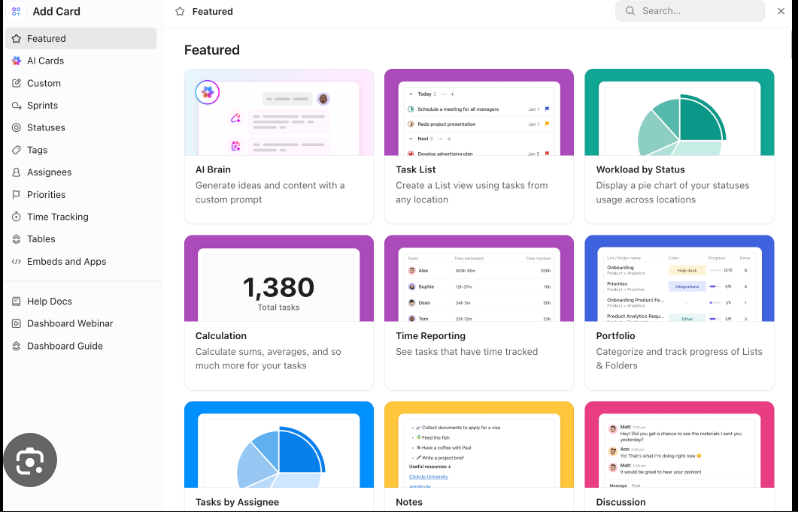
Task: Click the Assignees person icon
Action: [x=16, y=173]
